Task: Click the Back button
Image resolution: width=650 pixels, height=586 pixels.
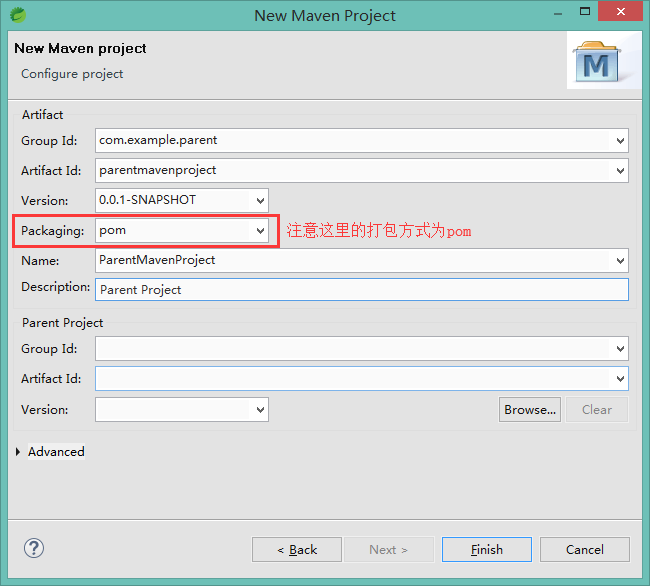Action: click(297, 550)
